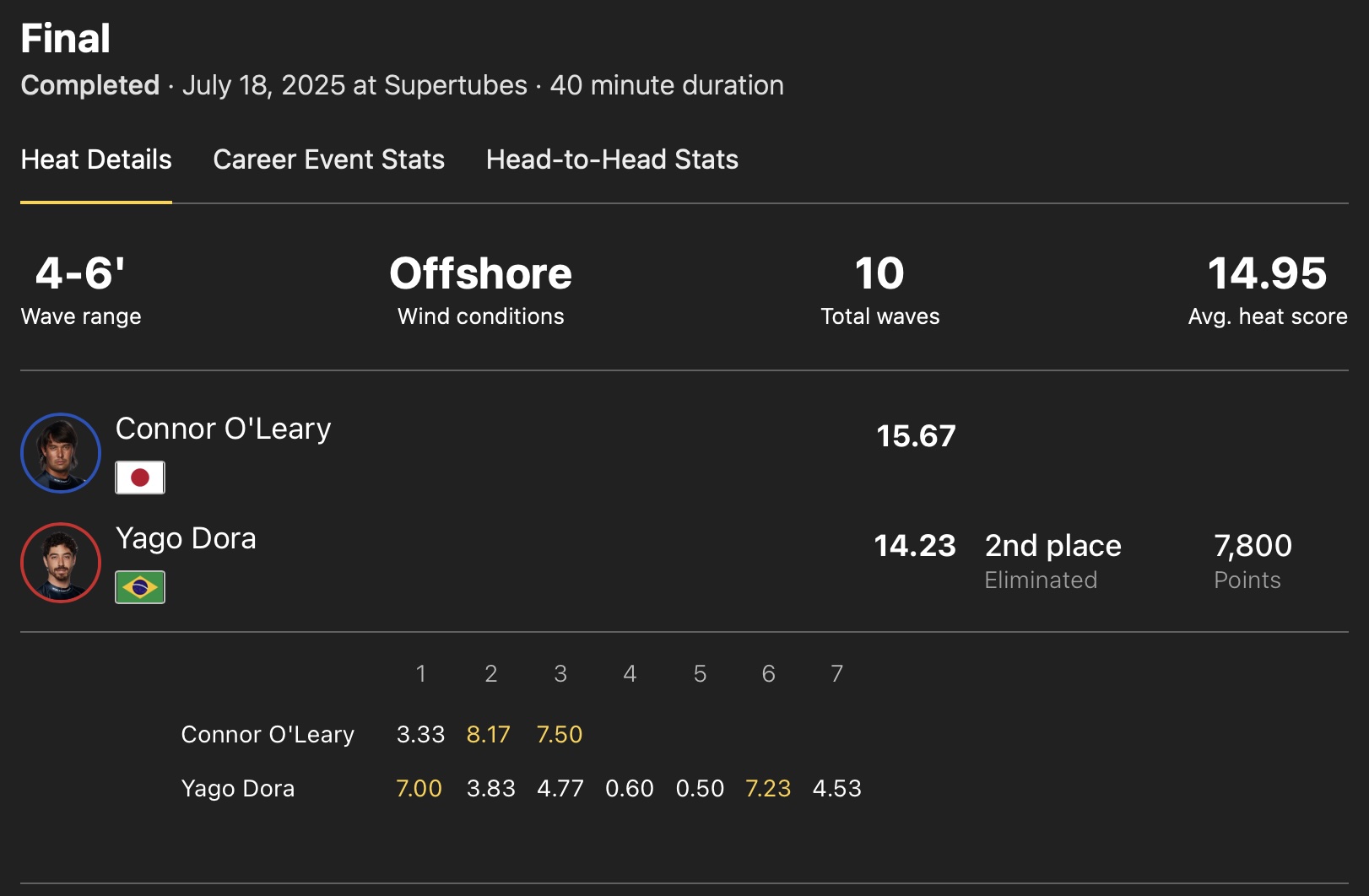Click the 7,800 Points value
This screenshot has width=1369, height=896.
click(1253, 546)
